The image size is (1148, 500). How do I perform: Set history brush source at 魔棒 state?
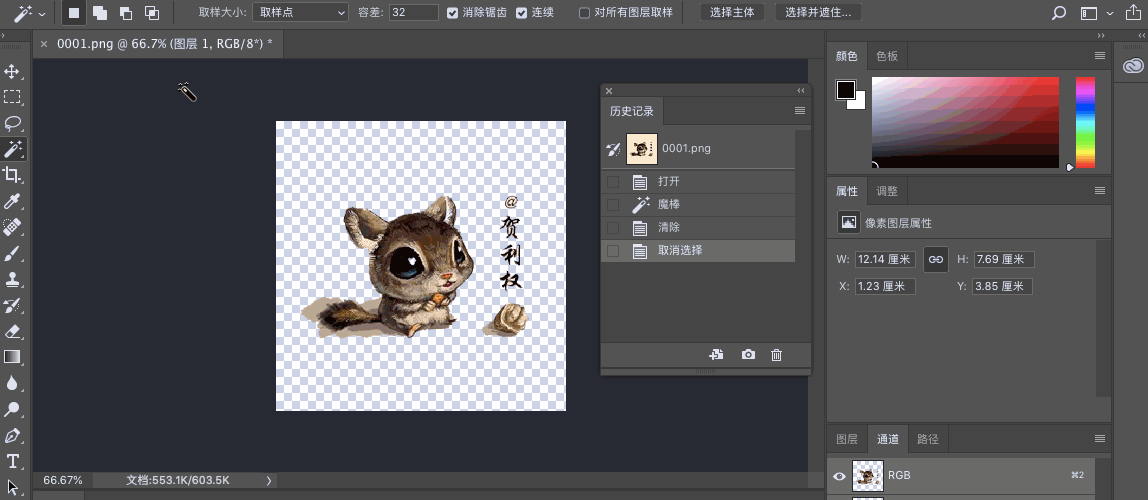pyautogui.click(x=613, y=205)
